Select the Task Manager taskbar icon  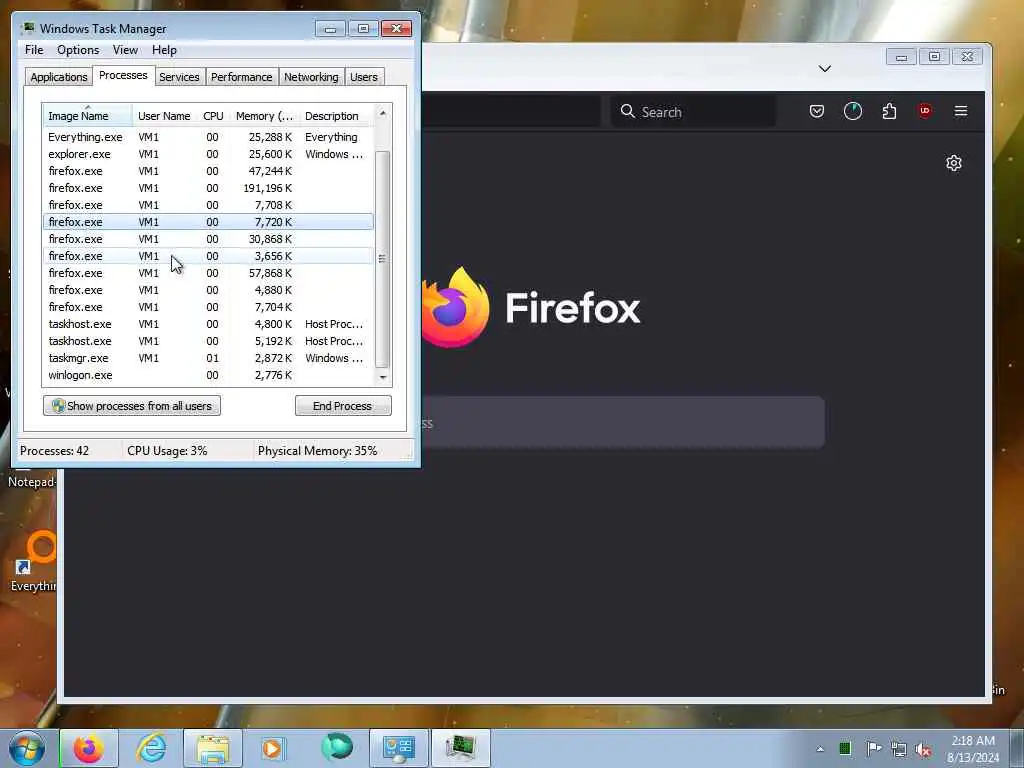[460, 748]
